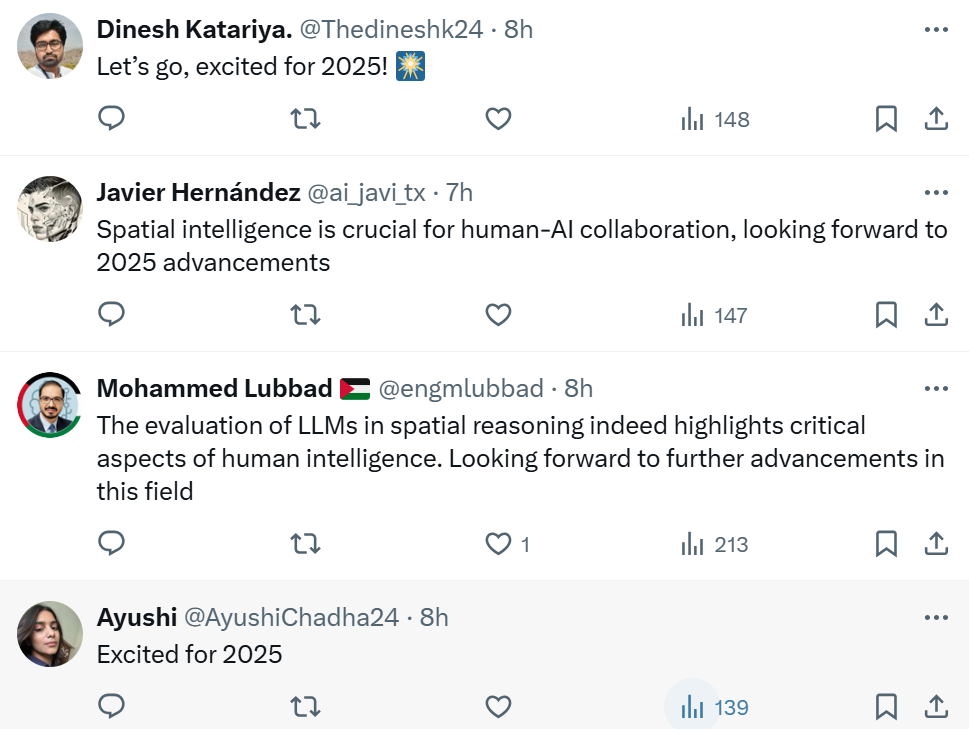
Task: Share Javier Hernández's tweet
Action: 935,316
